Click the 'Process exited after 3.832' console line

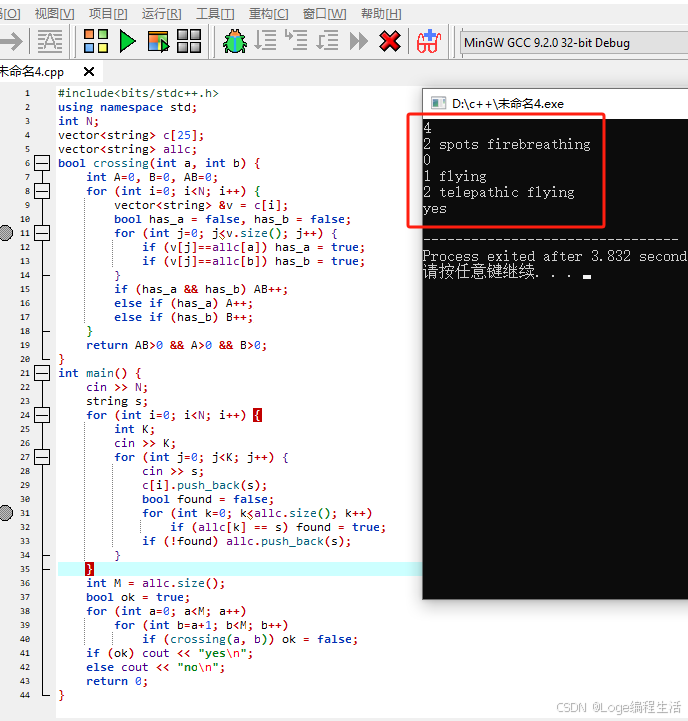pos(555,256)
